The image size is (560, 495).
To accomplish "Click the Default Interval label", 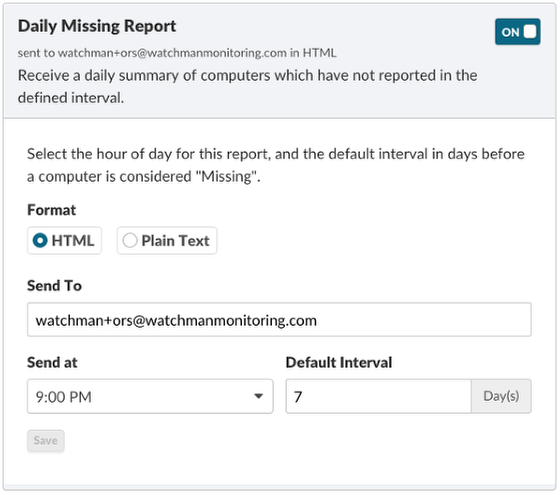I will (x=339, y=362).
